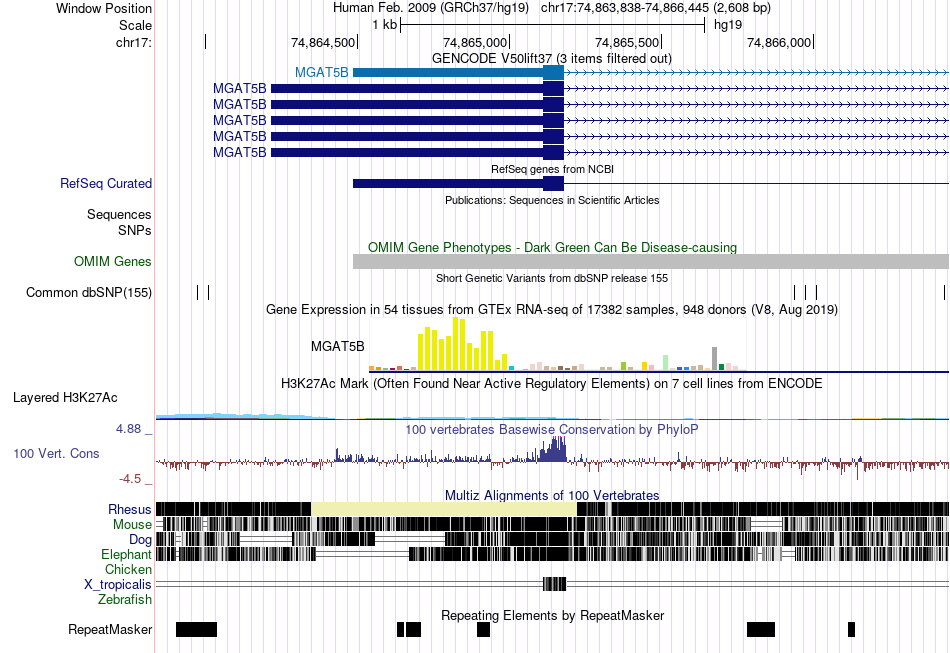
Task: Click the Sequences track label
Action: [x=119, y=214]
